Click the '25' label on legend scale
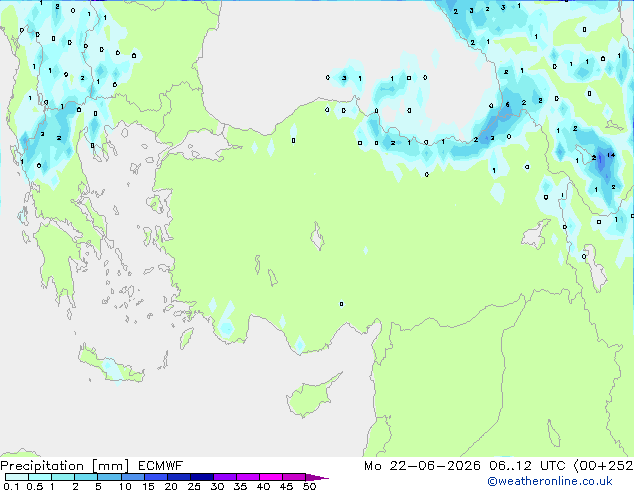The width and height of the screenshot is (634, 490). tap(194, 486)
